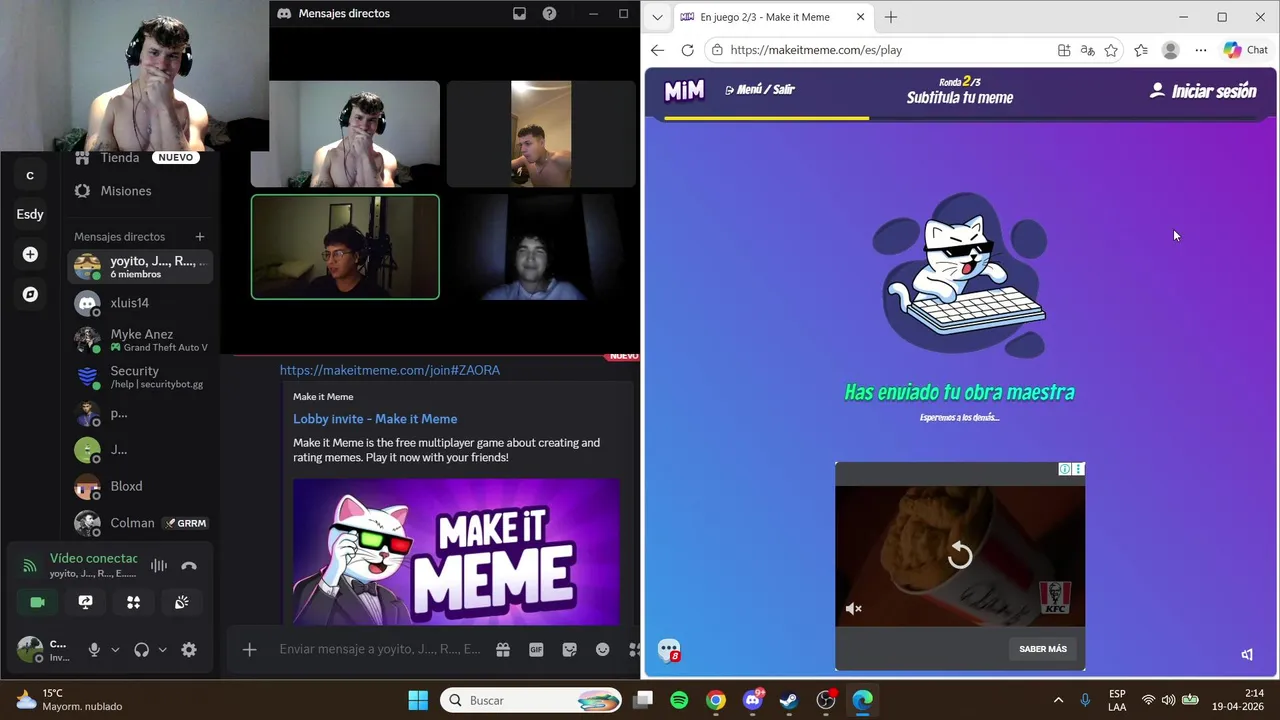
Task: Open xluis14 direct message
Action: (140, 303)
